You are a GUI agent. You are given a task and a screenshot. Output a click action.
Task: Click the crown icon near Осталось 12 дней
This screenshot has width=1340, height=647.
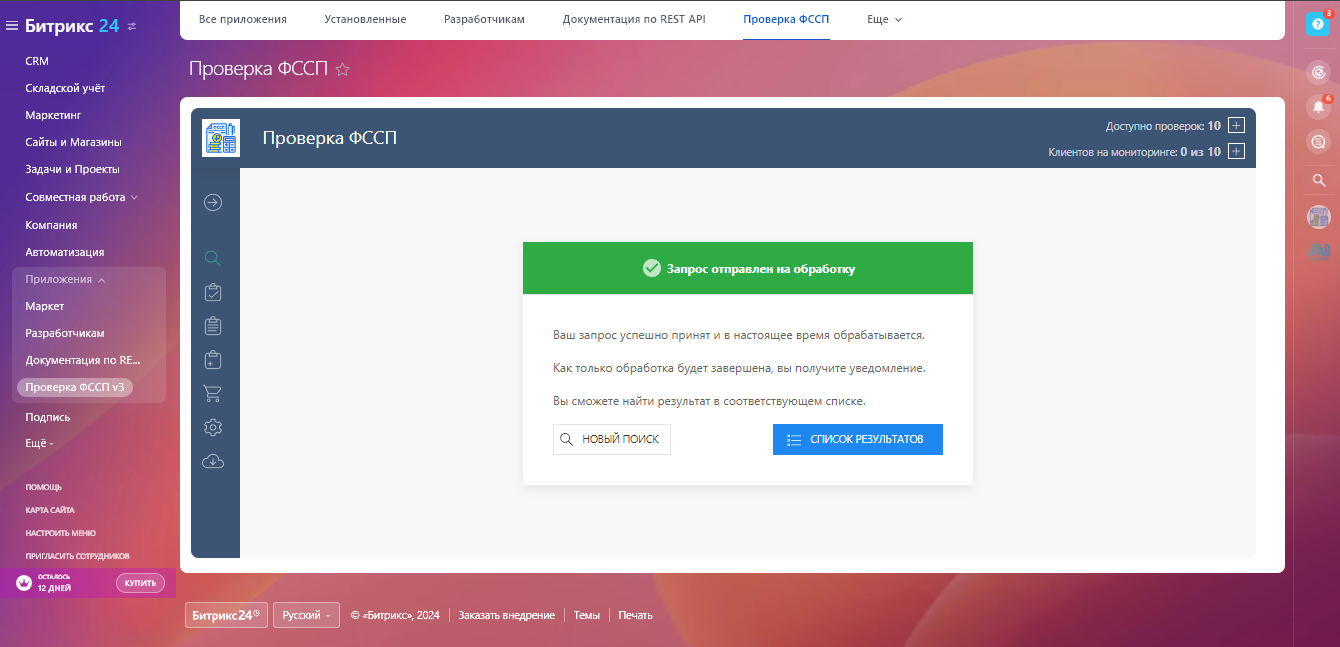coord(24,583)
